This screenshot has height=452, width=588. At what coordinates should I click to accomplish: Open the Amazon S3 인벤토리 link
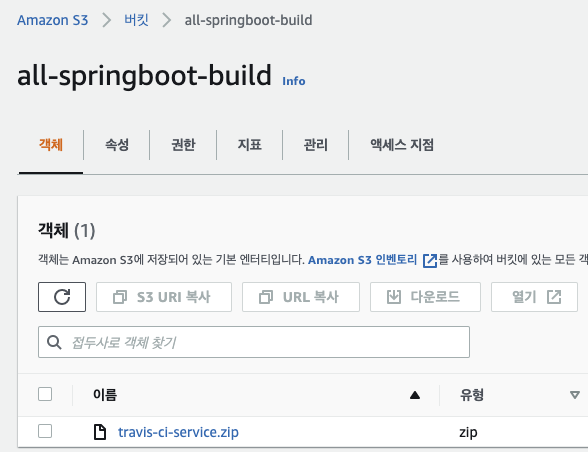coord(363,260)
